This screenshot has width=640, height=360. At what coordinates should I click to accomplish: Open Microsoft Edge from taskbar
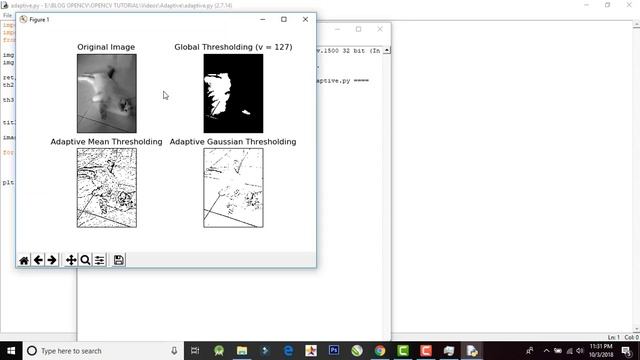(288, 351)
